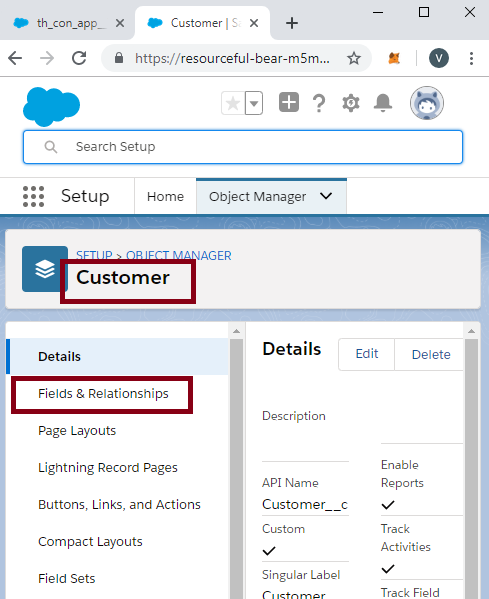
Task: Open the Chrome profile V avatar
Action: click(439, 58)
